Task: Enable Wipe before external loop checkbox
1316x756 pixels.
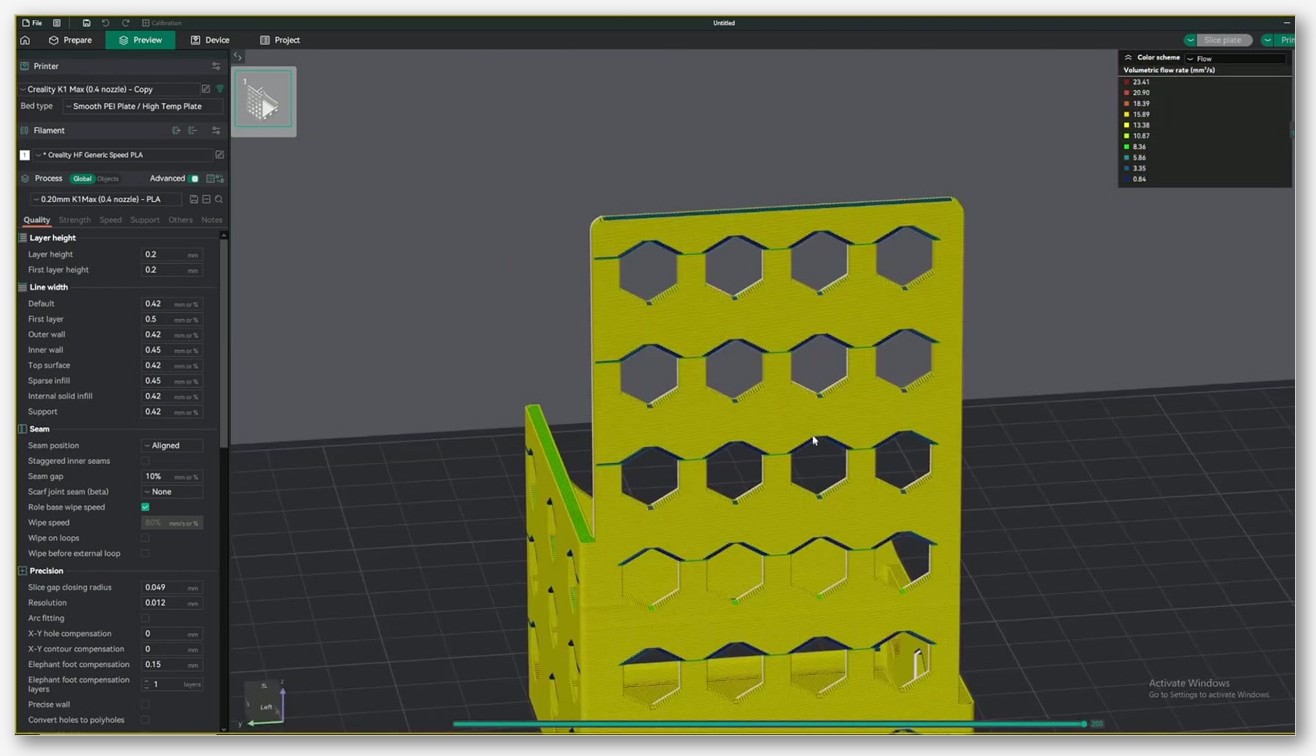Action: click(145, 553)
